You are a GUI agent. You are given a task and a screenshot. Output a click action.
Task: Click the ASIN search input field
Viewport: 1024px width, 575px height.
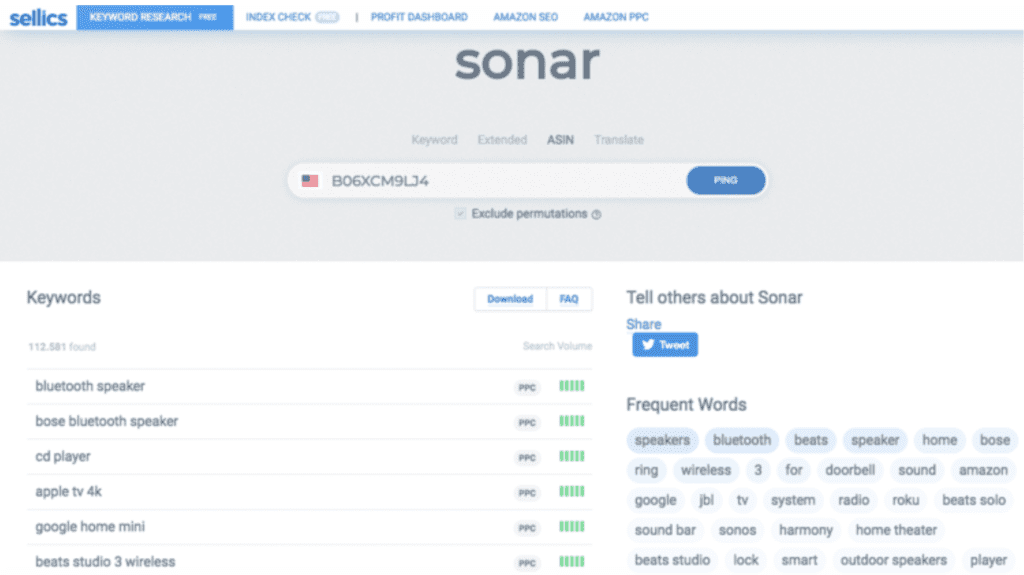pyautogui.click(x=505, y=181)
